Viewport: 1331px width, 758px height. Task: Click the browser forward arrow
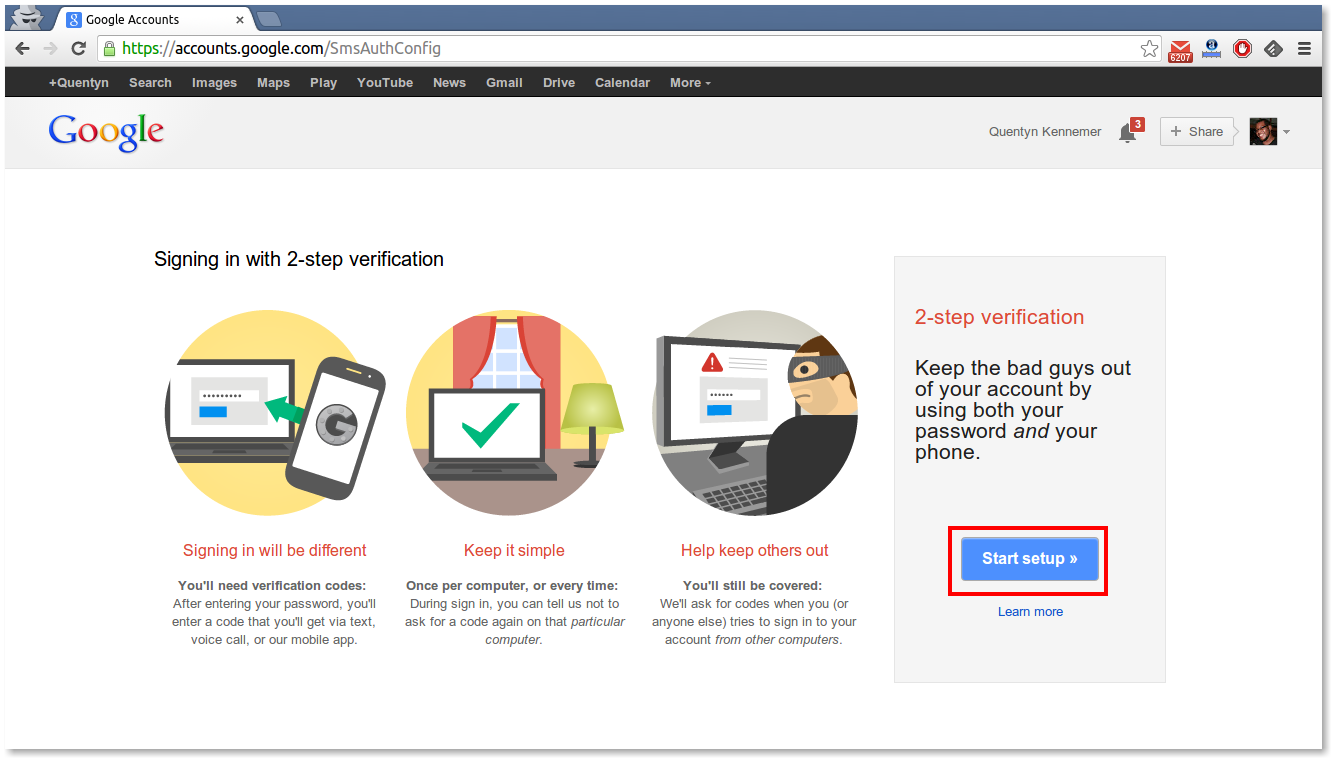[x=50, y=48]
